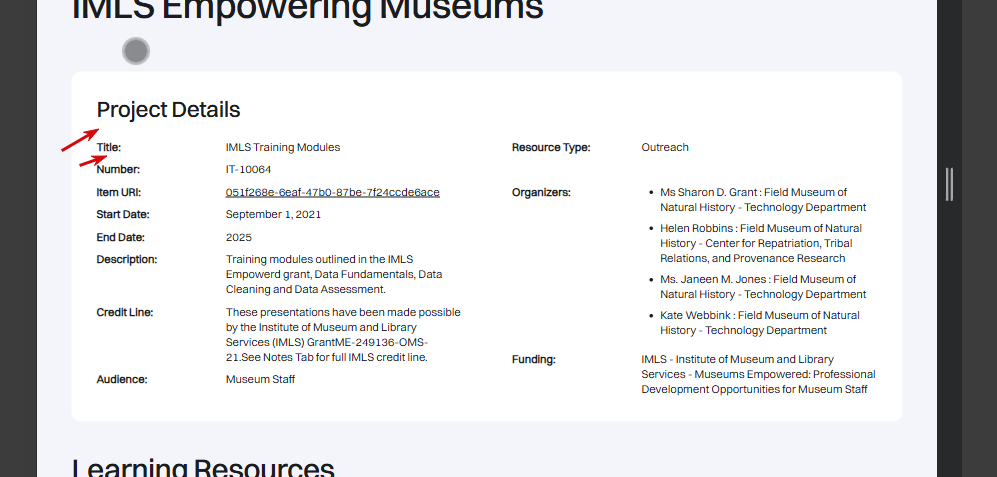Select the 'Project Details' heading
Screen dimensions: 997x477
click(168, 110)
